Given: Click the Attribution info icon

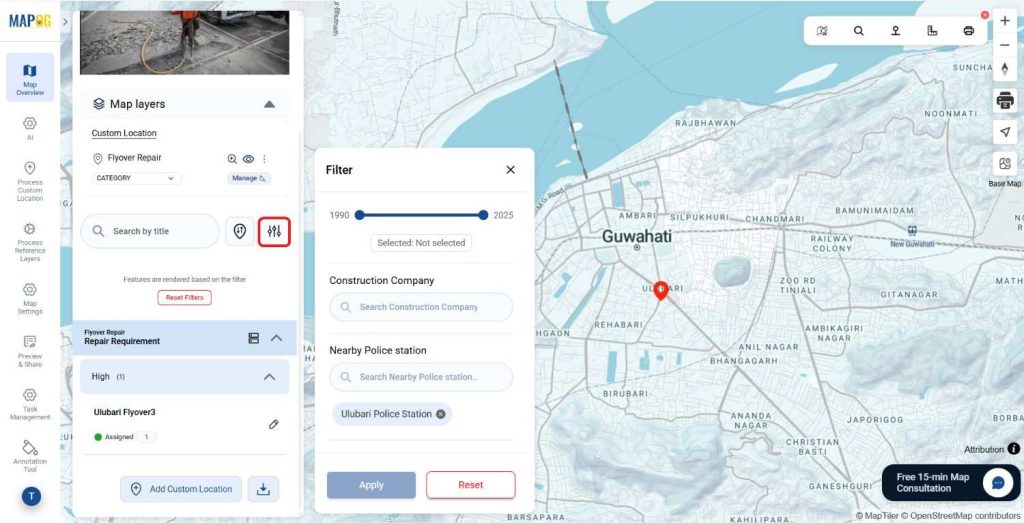Looking at the screenshot, I should coord(1014,449).
